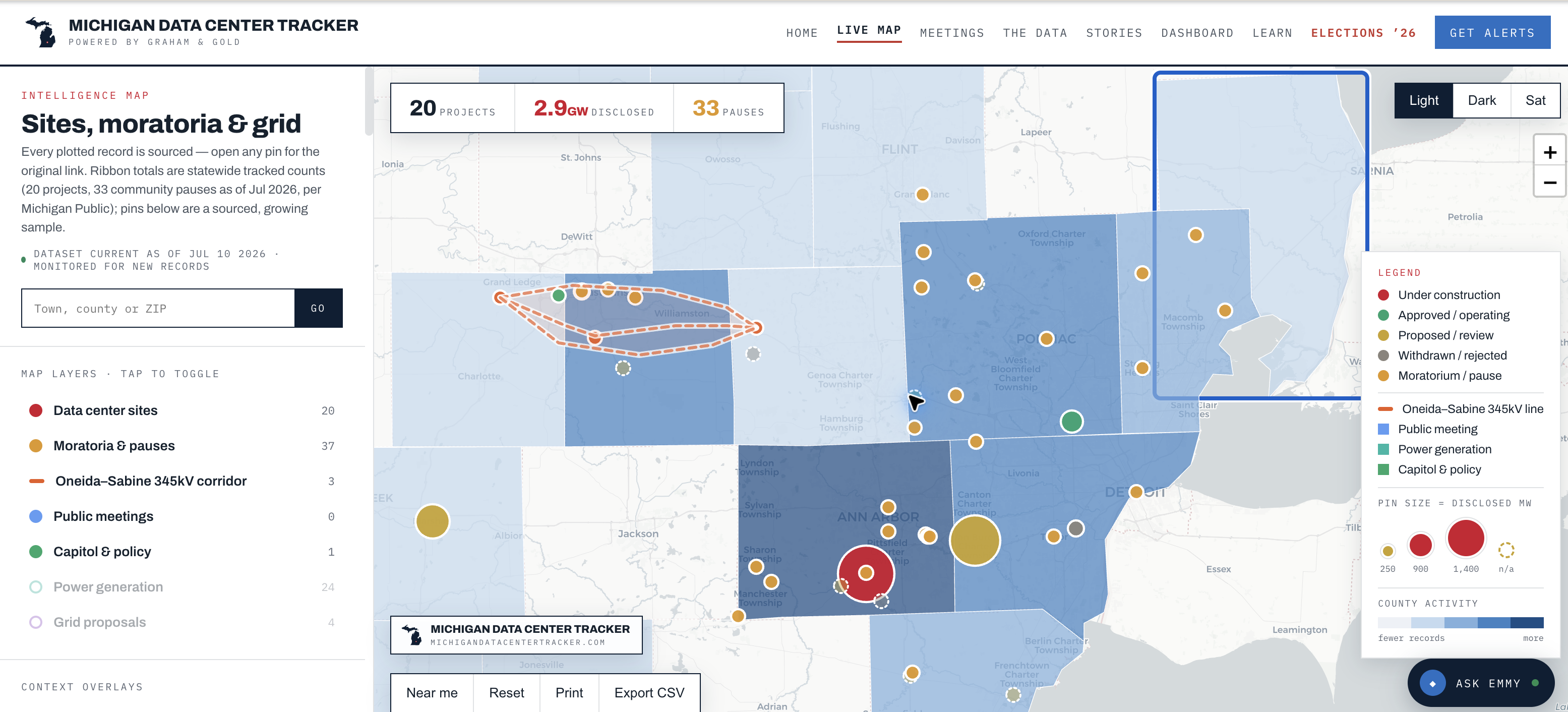Click the 33 Pauses stat
The height and width of the screenshot is (712, 1568).
coord(729,108)
